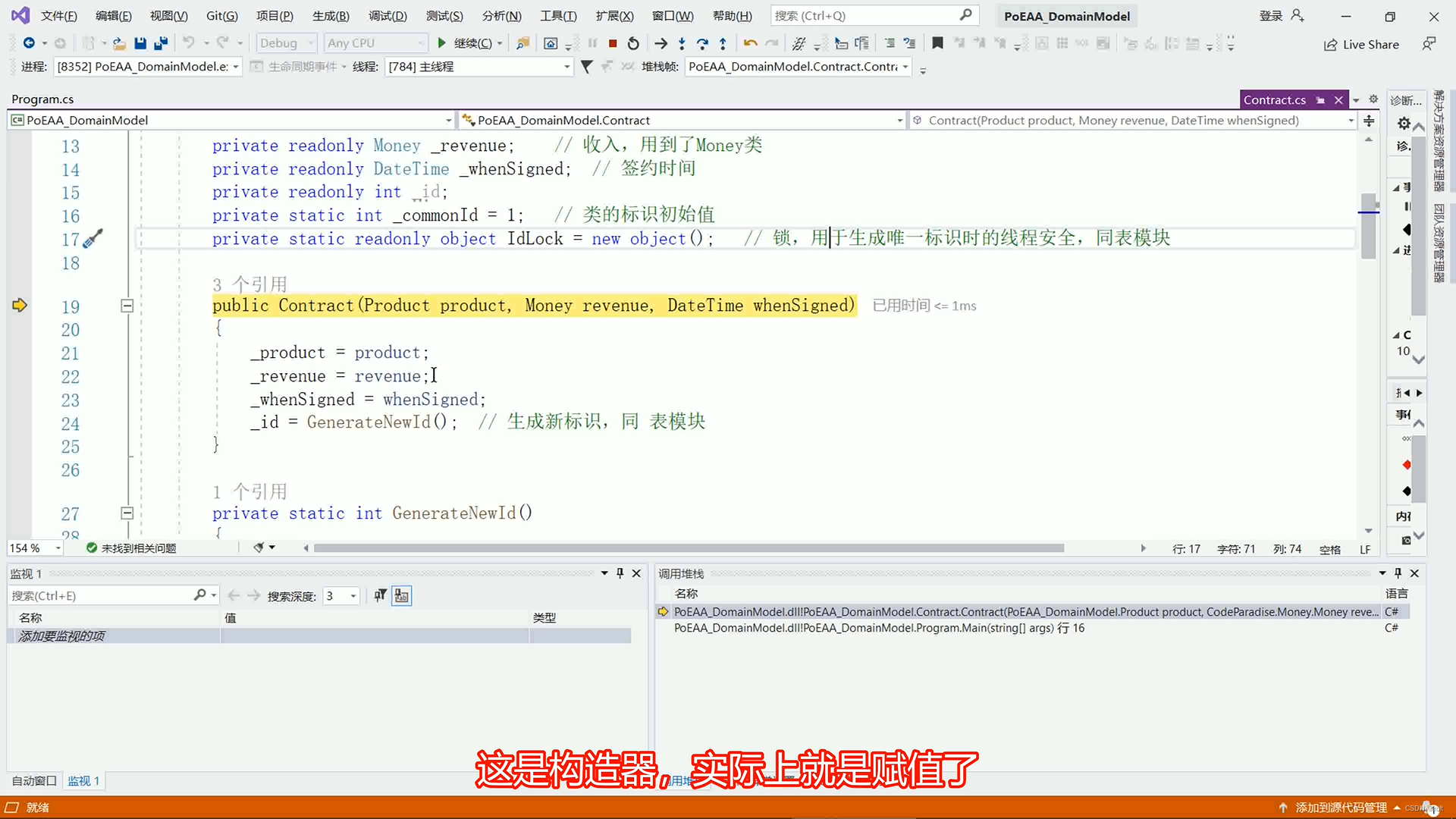
Task: Open the Any CPU platform dropdown
Action: pos(376,43)
